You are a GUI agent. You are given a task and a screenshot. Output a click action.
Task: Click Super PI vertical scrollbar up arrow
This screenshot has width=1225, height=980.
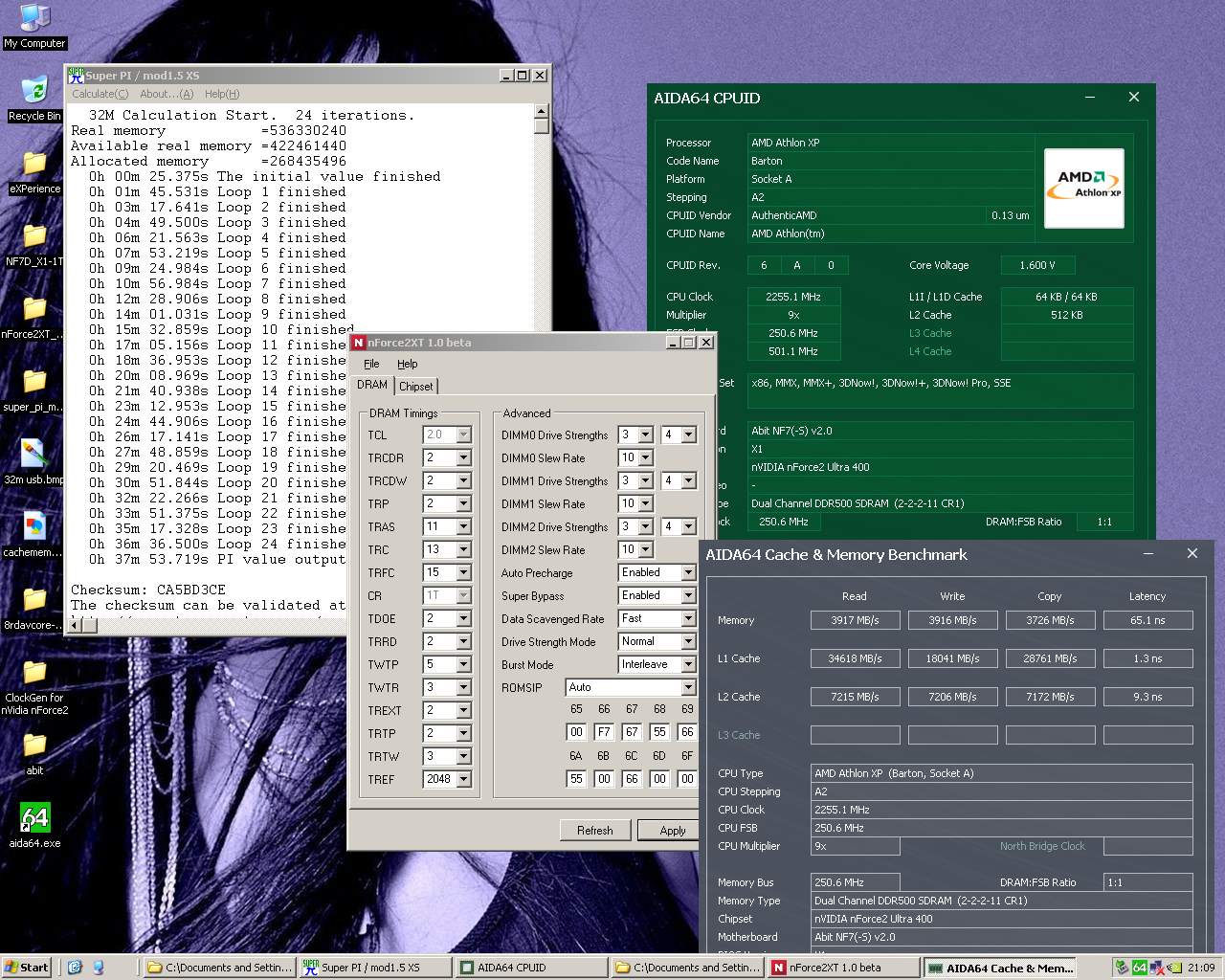coord(541,111)
